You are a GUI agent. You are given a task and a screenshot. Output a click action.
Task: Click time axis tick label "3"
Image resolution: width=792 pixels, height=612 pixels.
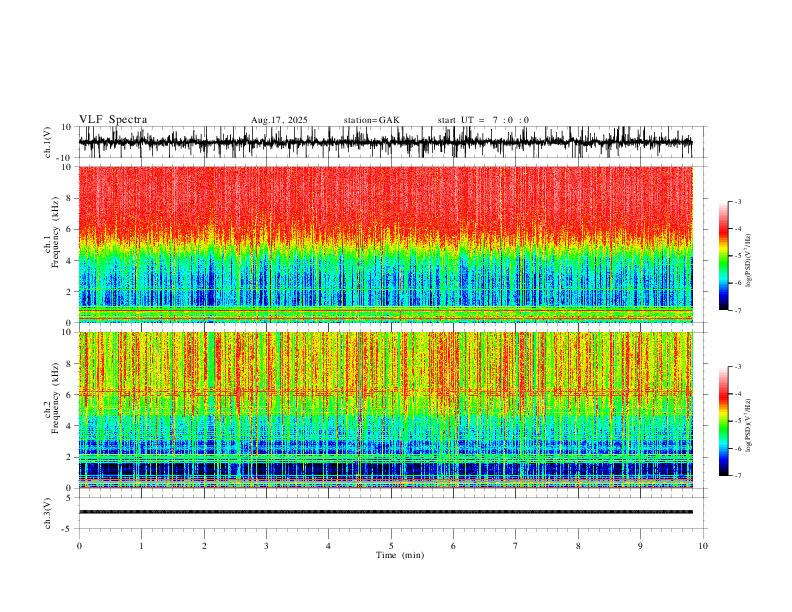(x=266, y=546)
